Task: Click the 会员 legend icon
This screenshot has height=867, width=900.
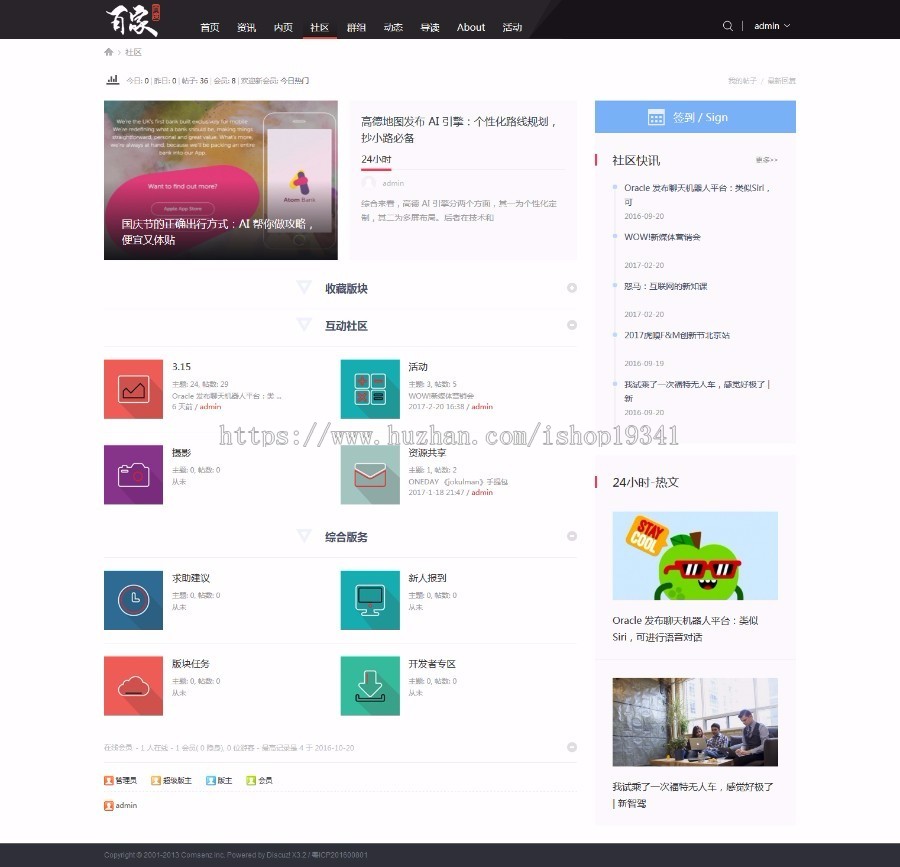Action: [251, 780]
